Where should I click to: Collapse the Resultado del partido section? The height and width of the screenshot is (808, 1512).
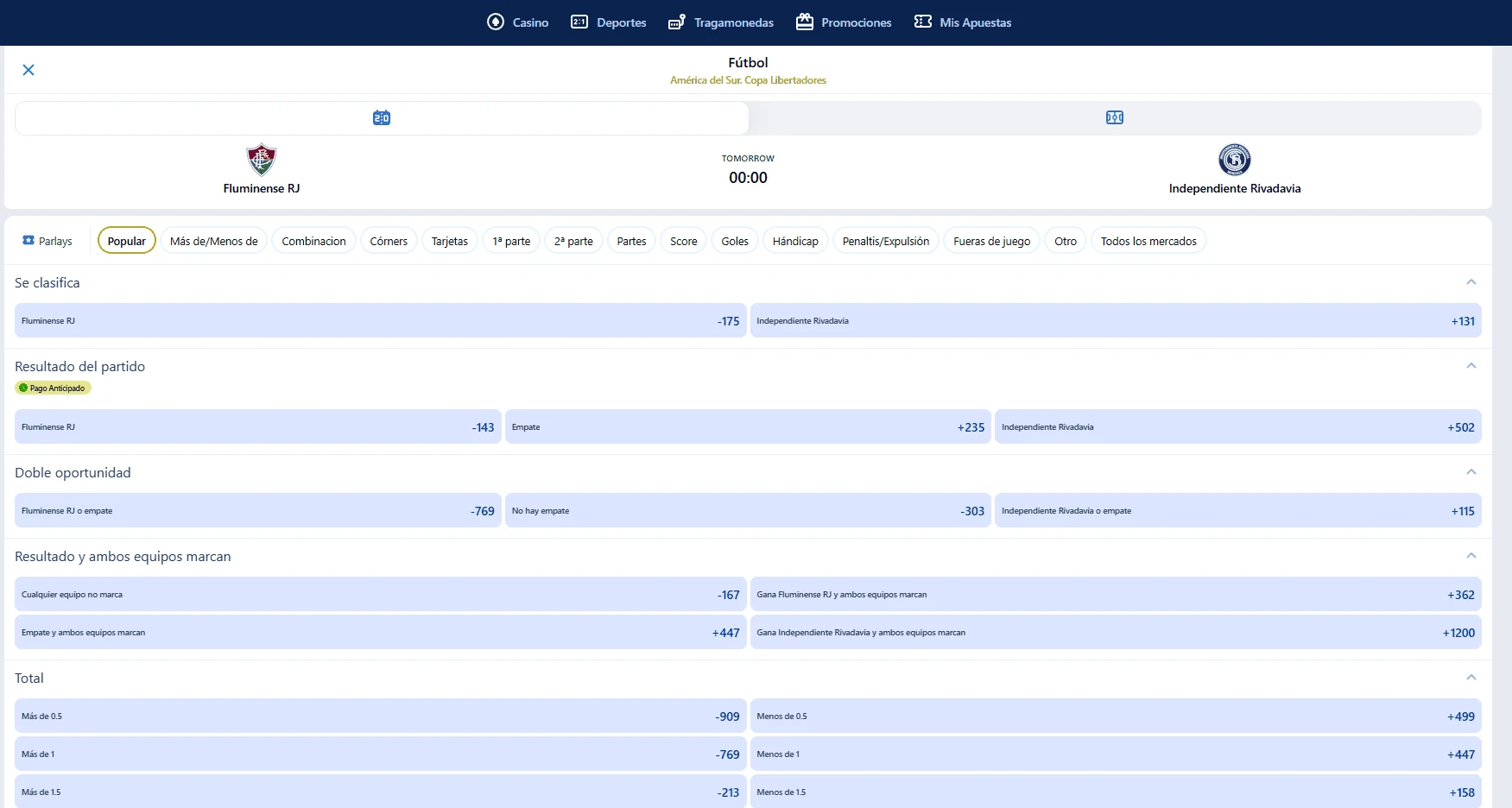1471,366
